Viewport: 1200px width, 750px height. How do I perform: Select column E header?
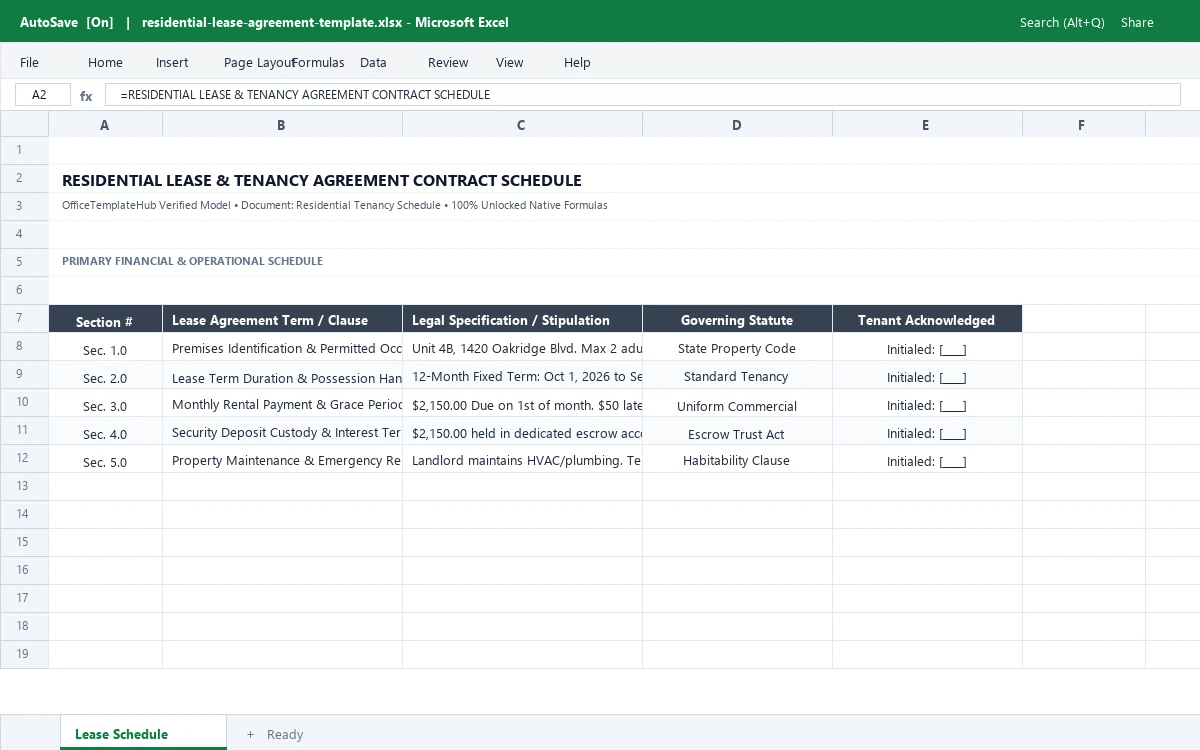click(x=927, y=125)
